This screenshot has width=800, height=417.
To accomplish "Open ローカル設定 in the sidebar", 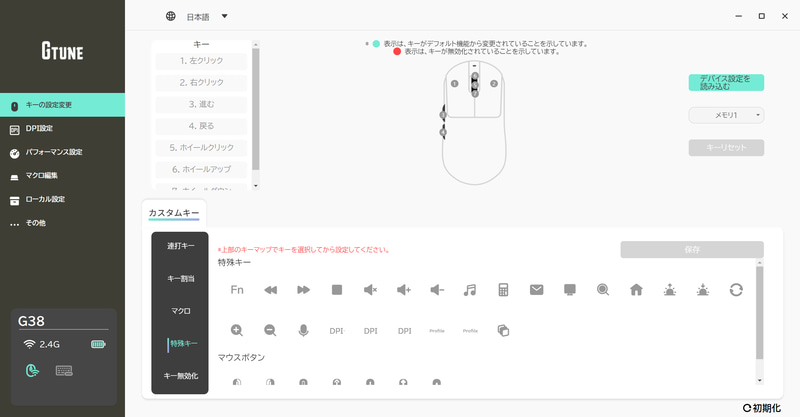I will (62, 200).
